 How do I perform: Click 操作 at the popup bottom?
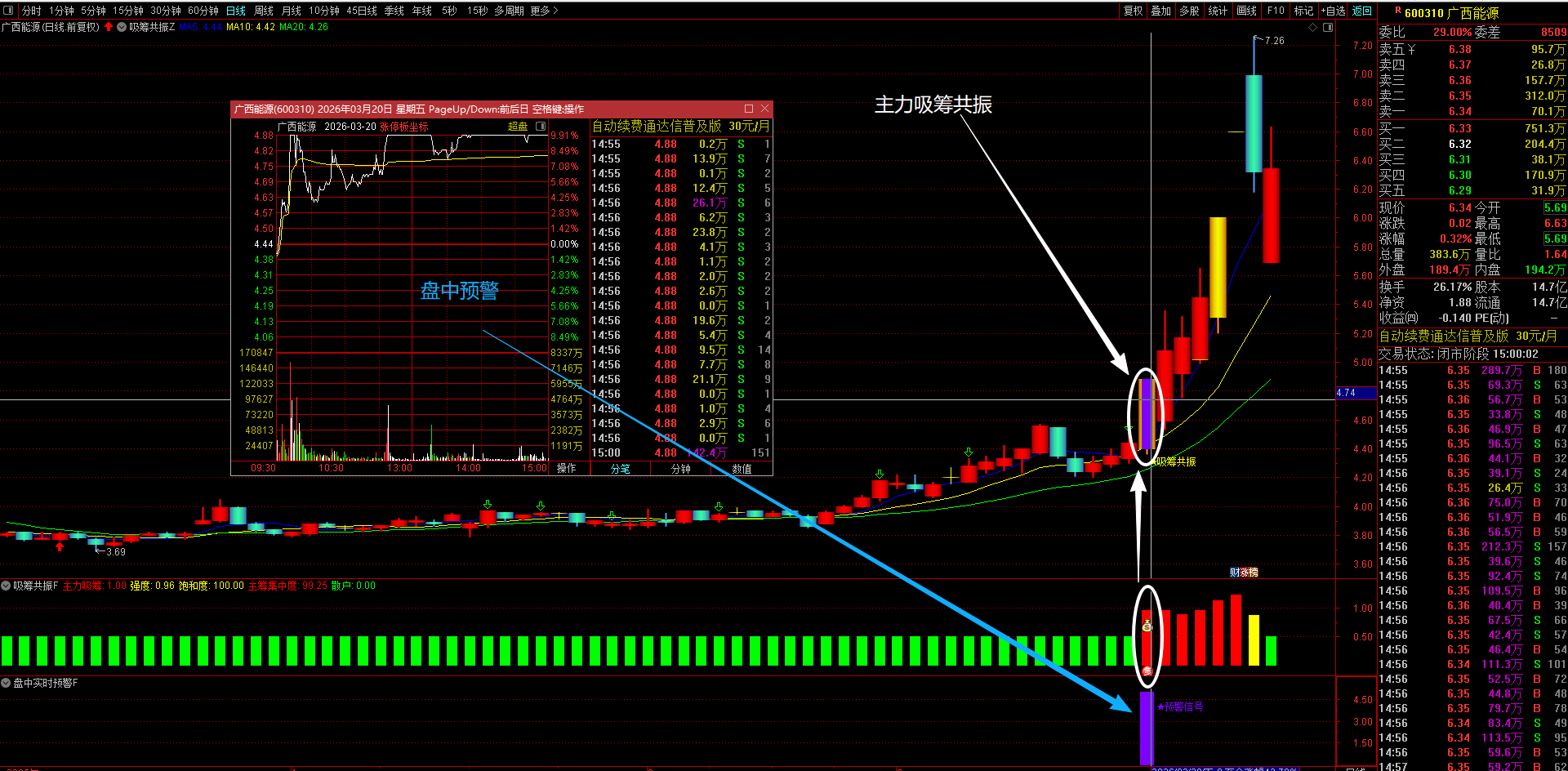567,469
